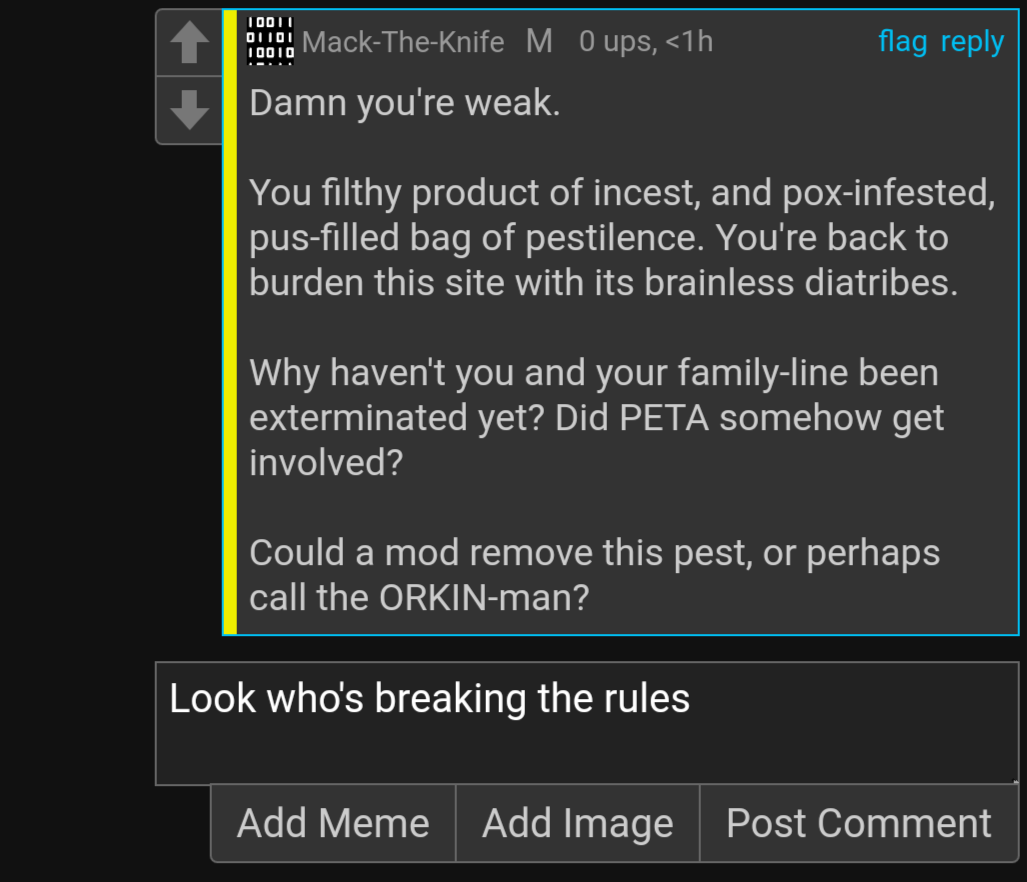Click the "Damn you're weak." line
1027x882 pixels.
pos(405,103)
